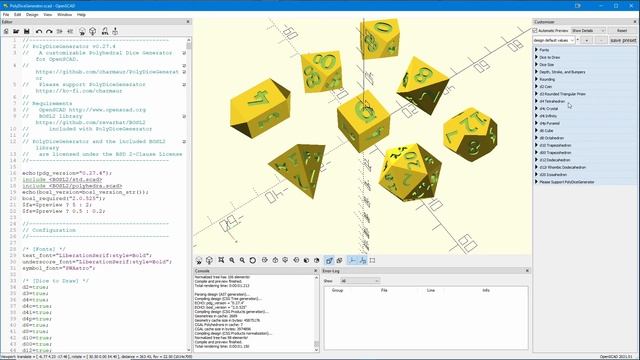Switch to Left view via the viewport icon
The image size is (640, 360).
296,260
